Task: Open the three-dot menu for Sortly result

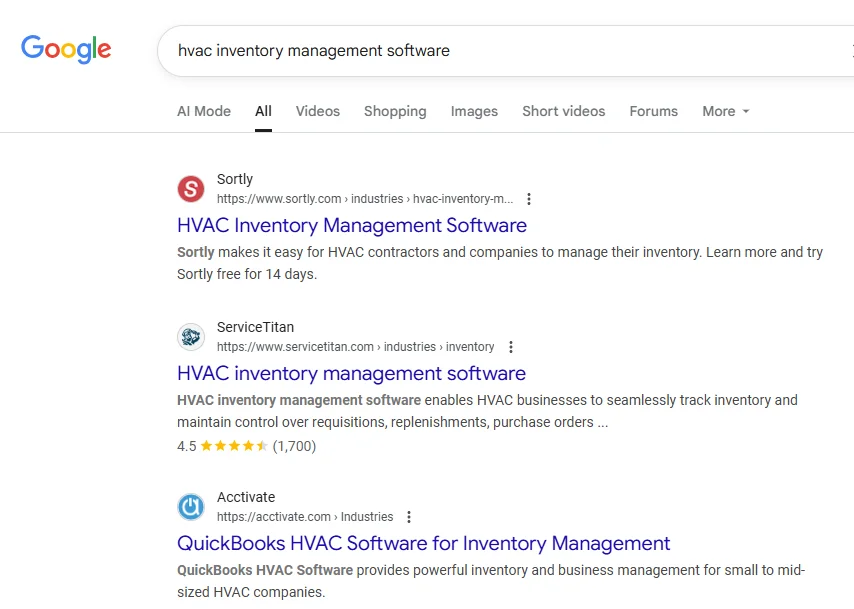Action: click(x=528, y=199)
